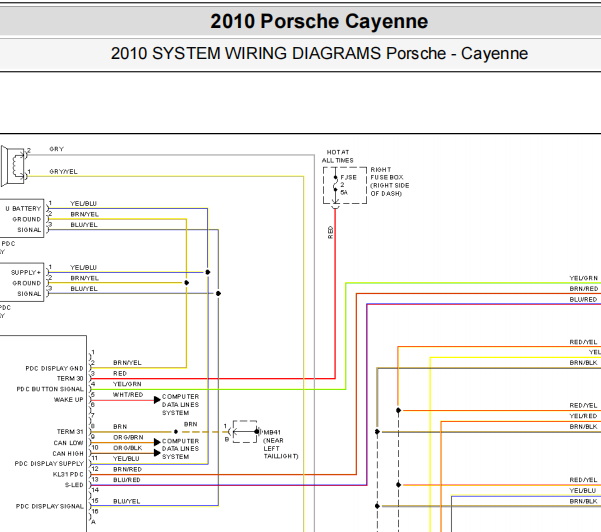The image size is (601, 532).
Task: Click "COMPUTER DATA LINES SYSTEM" beside WAKE UP wire
Action: pyautogui.click(x=181, y=405)
